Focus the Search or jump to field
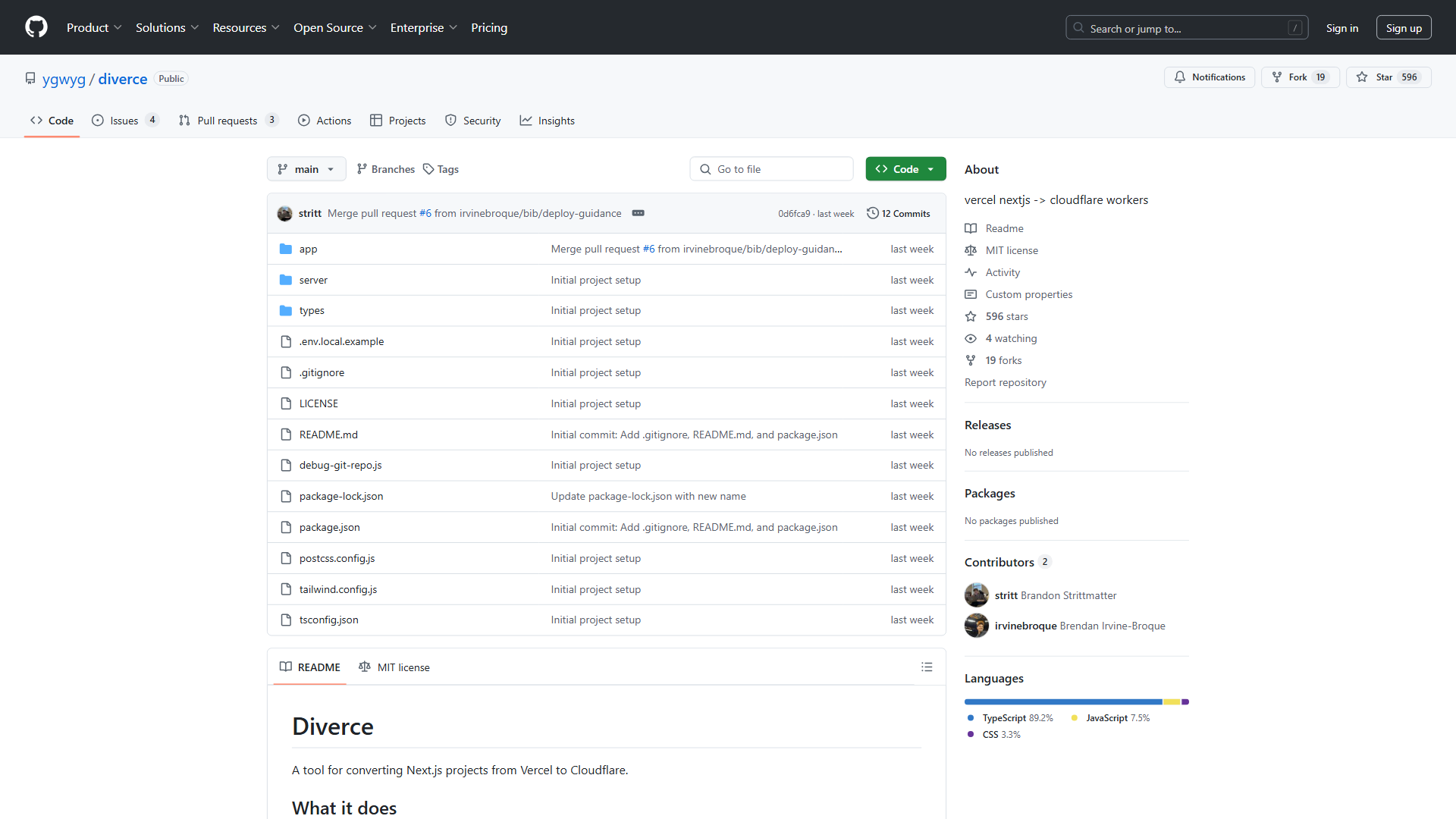Viewport: 1456px width, 819px height. [1187, 28]
